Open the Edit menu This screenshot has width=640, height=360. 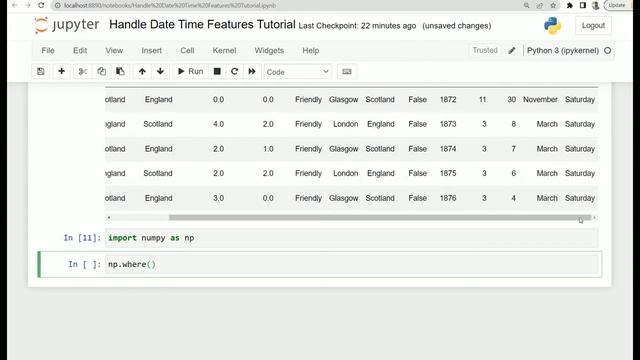tap(80, 51)
